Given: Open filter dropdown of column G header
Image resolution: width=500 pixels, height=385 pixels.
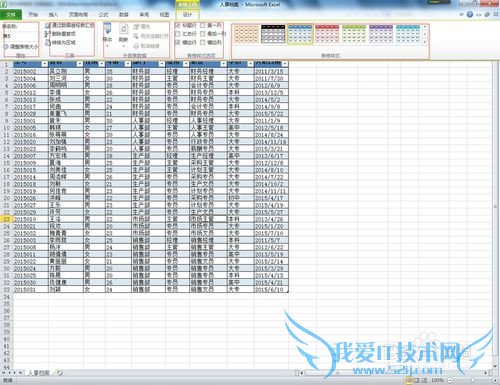Looking at the screenshot, I should pos(223,64).
